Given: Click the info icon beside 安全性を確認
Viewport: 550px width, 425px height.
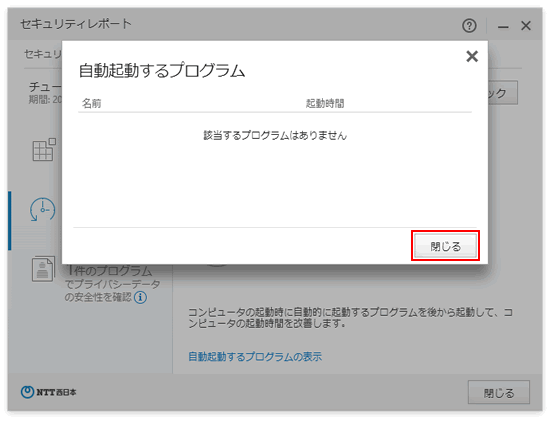Looking at the screenshot, I should pos(140,298).
